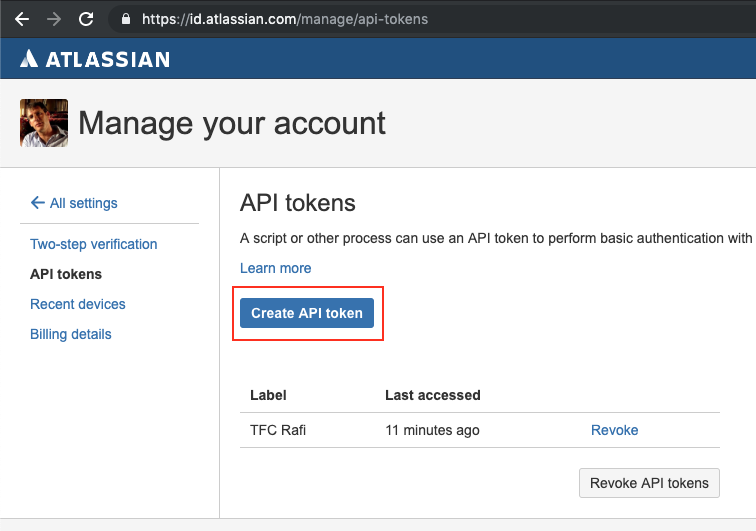This screenshot has height=531, width=756.
Task: Open Two-step verification settings
Action: point(94,244)
